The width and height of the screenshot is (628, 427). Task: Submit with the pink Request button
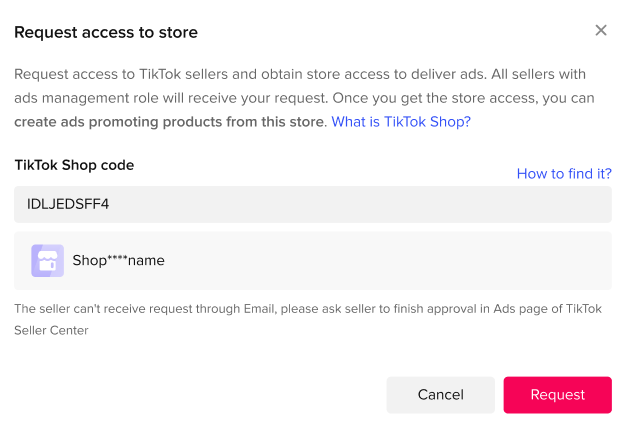tap(557, 394)
